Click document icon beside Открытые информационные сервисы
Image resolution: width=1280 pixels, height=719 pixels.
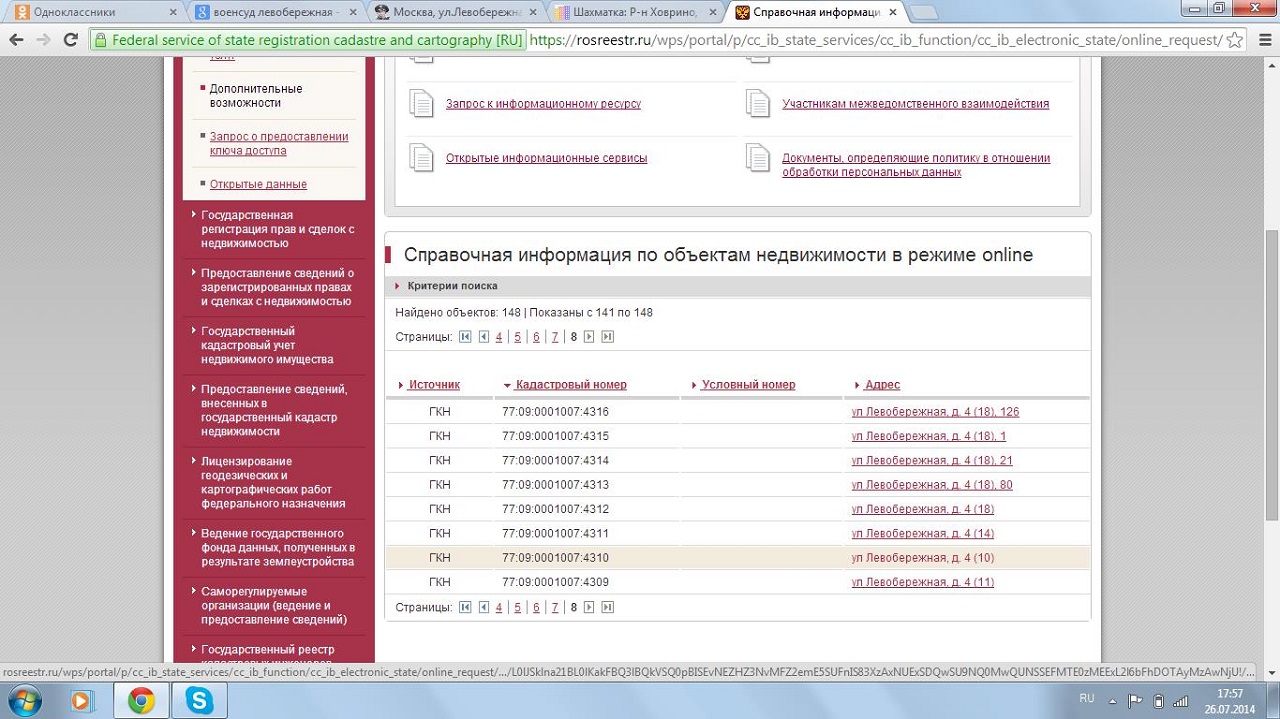click(422, 158)
